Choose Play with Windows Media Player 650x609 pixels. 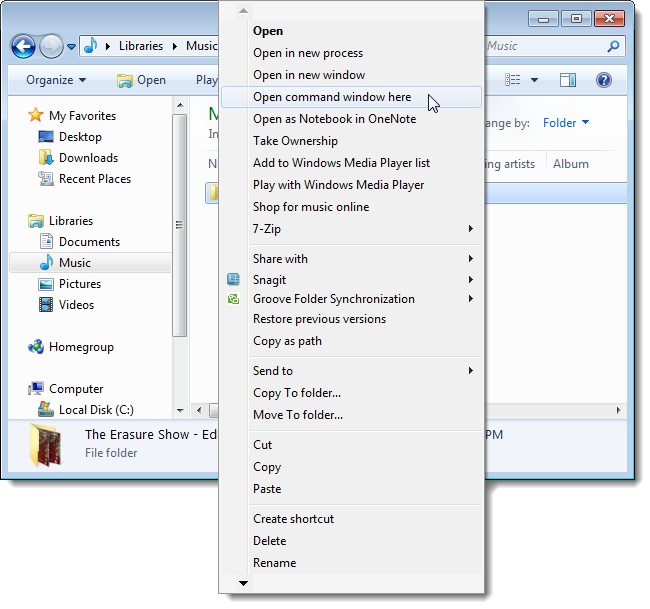coord(352,185)
